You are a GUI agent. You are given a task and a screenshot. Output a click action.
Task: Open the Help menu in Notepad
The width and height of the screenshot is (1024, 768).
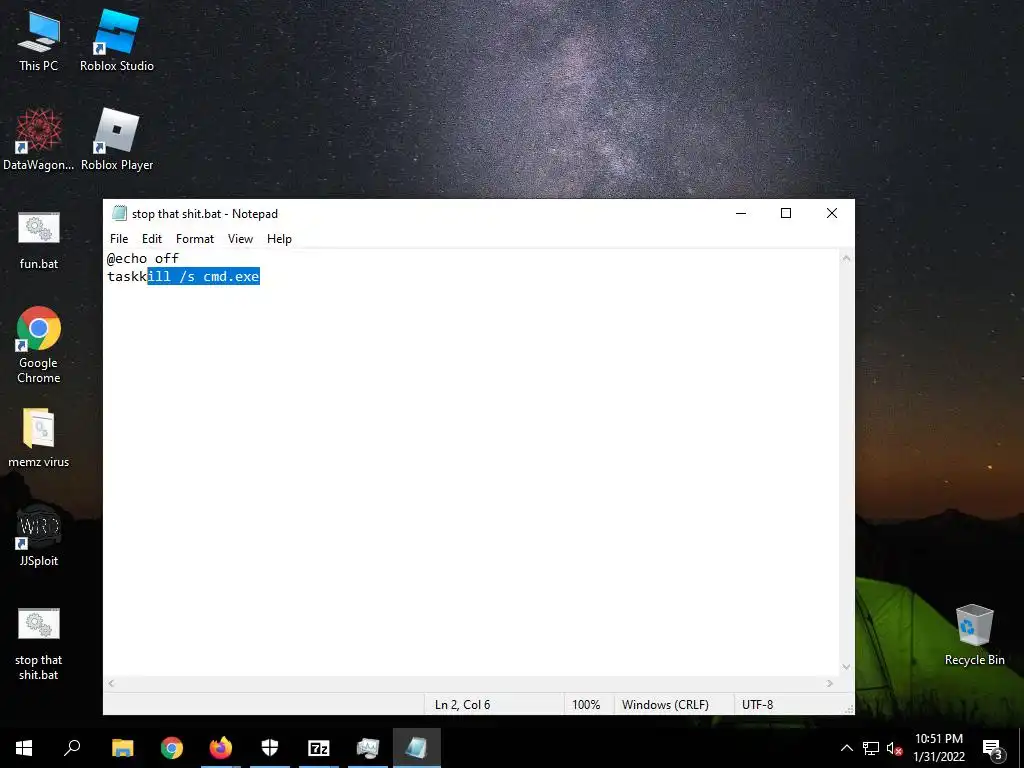[279, 239]
